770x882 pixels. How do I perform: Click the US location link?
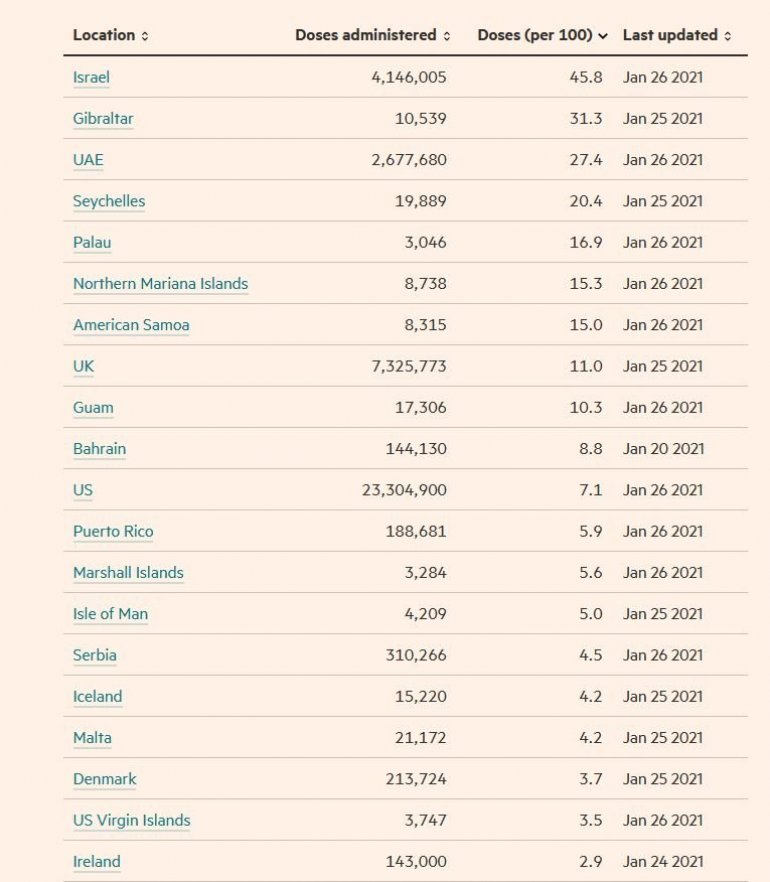click(x=83, y=490)
